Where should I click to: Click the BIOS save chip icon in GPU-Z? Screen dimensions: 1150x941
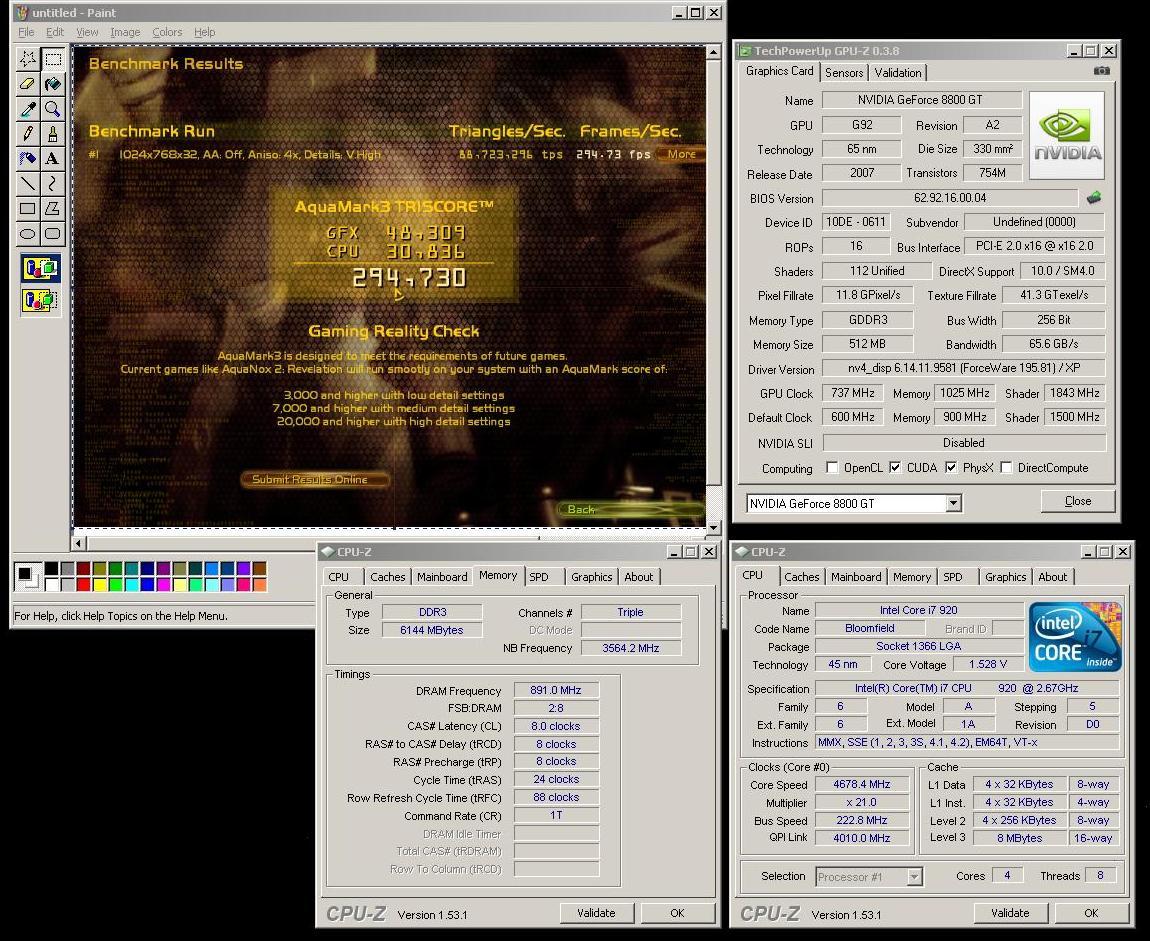click(x=1094, y=197)
